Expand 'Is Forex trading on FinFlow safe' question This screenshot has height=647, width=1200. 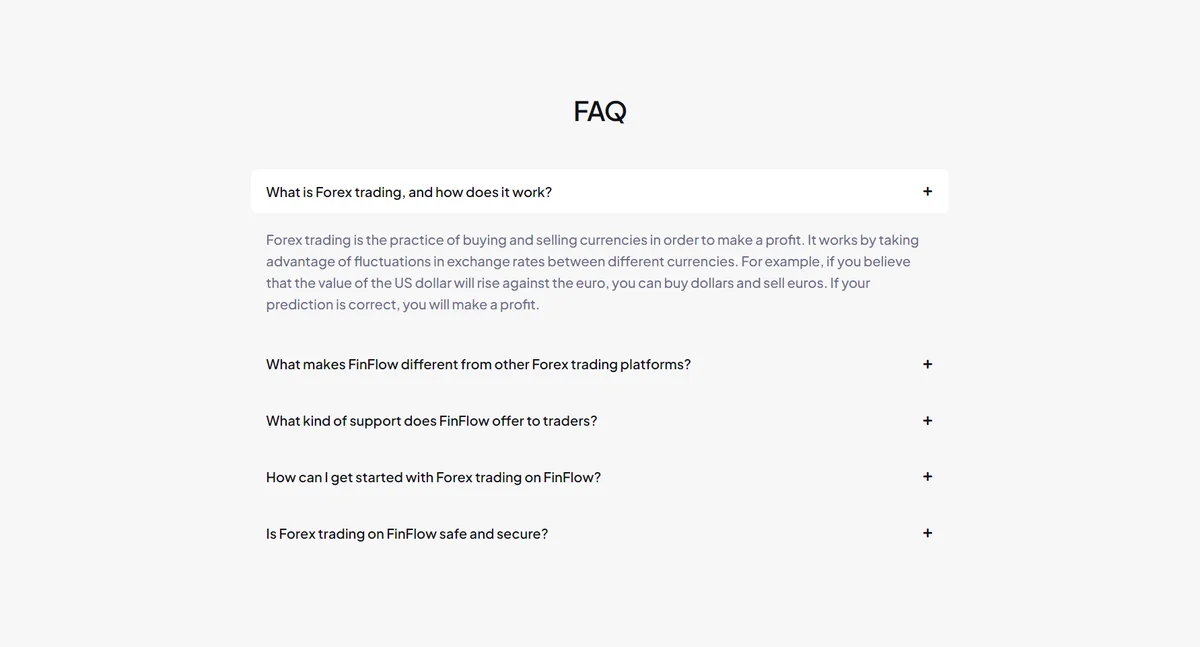click(407, 534)
